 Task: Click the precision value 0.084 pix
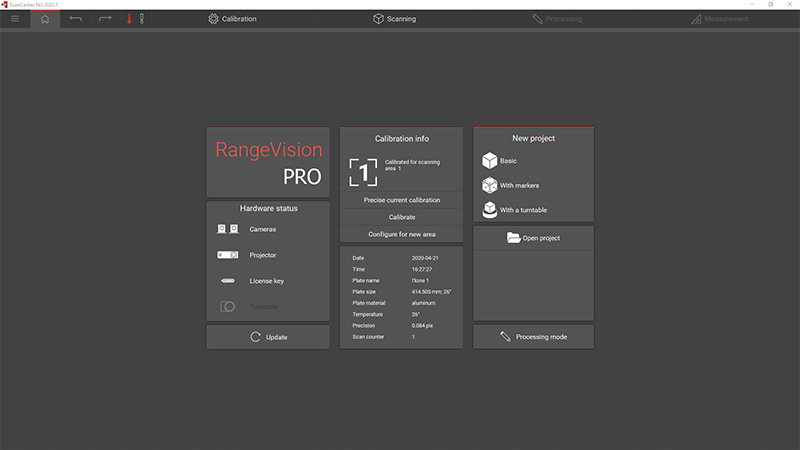(422, 326)
